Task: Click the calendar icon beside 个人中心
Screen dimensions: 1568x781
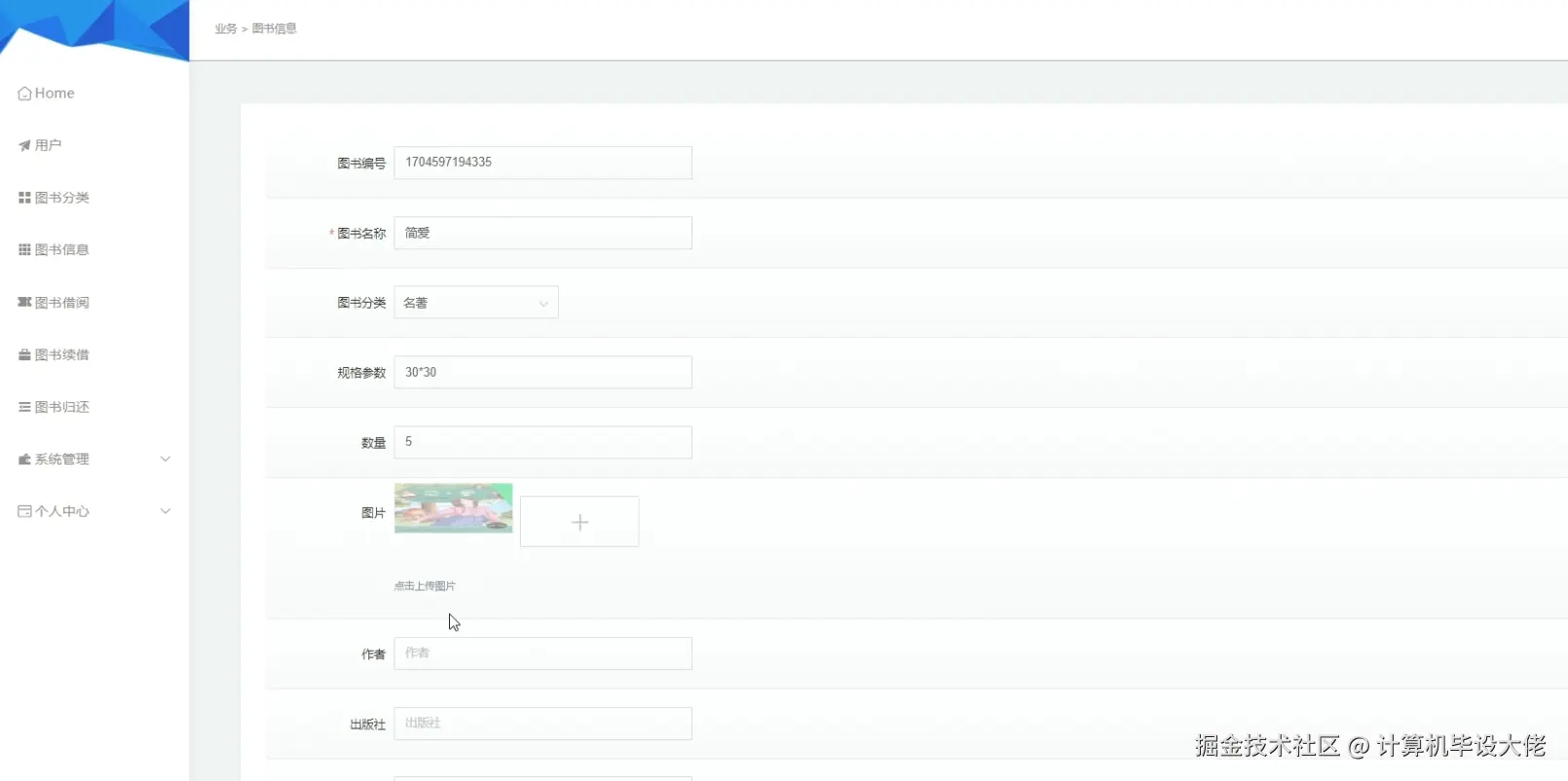Action: tap(24, 511)
